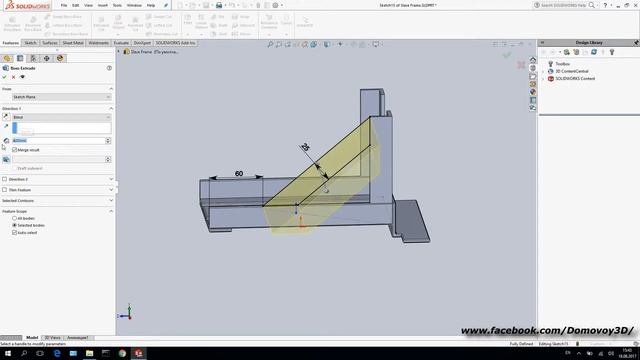Open the File menu
640x360 pixels.
click(x=64, y=5)
